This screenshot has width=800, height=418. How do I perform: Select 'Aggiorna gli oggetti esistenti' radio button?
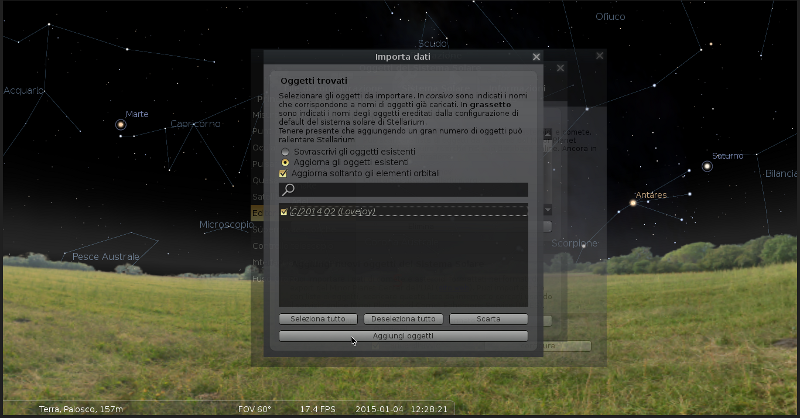tap(285, 162)
